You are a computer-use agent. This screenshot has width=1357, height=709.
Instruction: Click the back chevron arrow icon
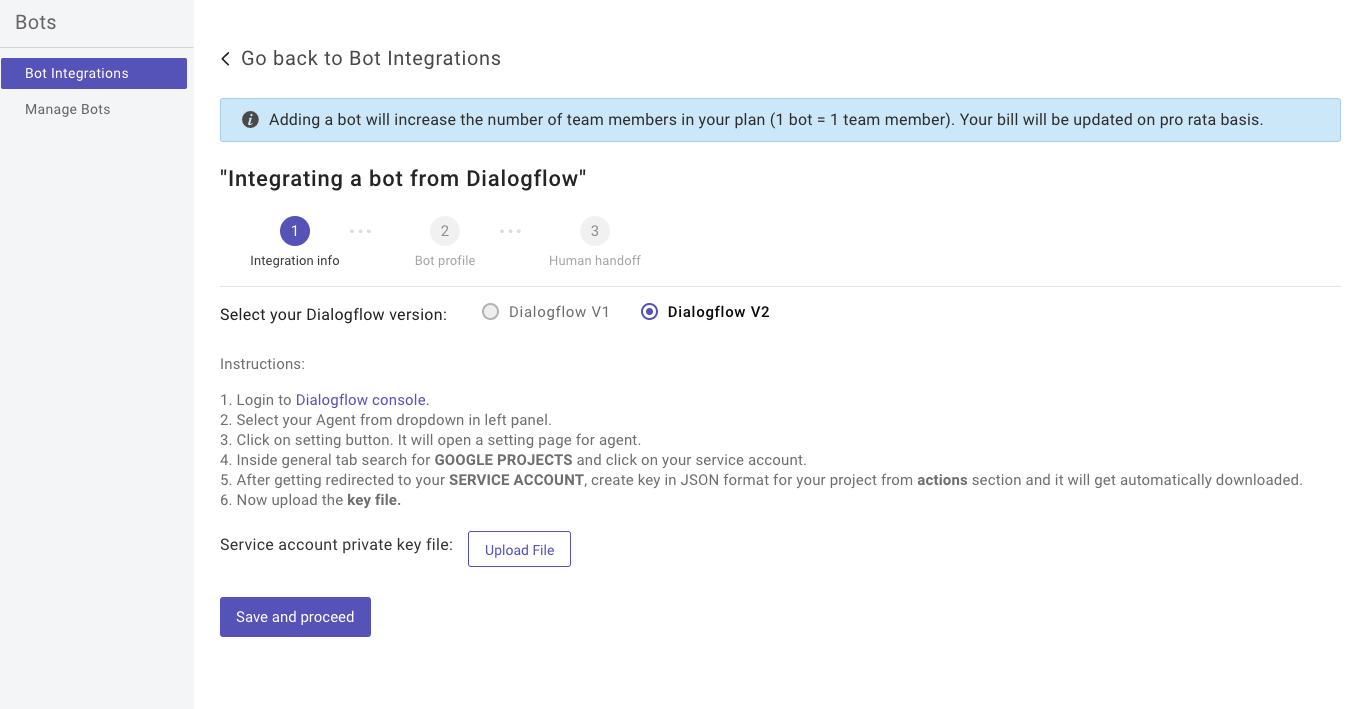pyautogui.click(x=226, y=59)
